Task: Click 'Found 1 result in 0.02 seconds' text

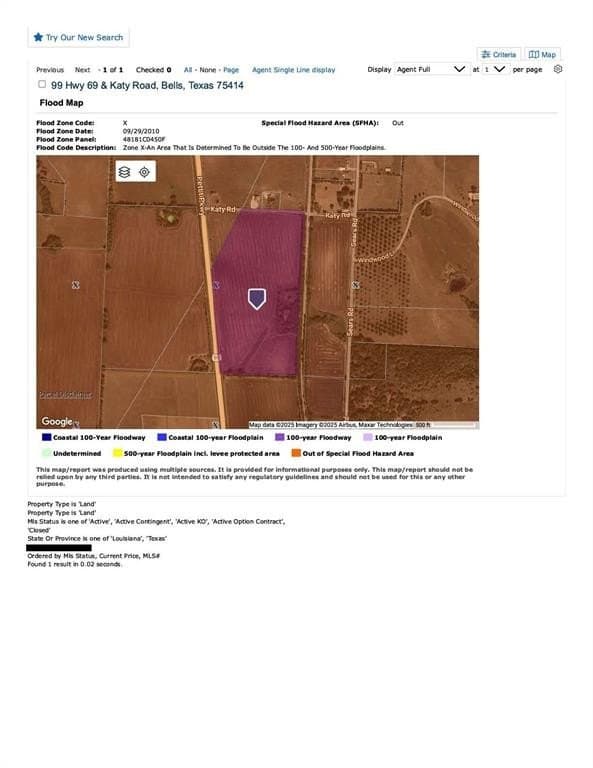Action: click(x=74, y=564)
